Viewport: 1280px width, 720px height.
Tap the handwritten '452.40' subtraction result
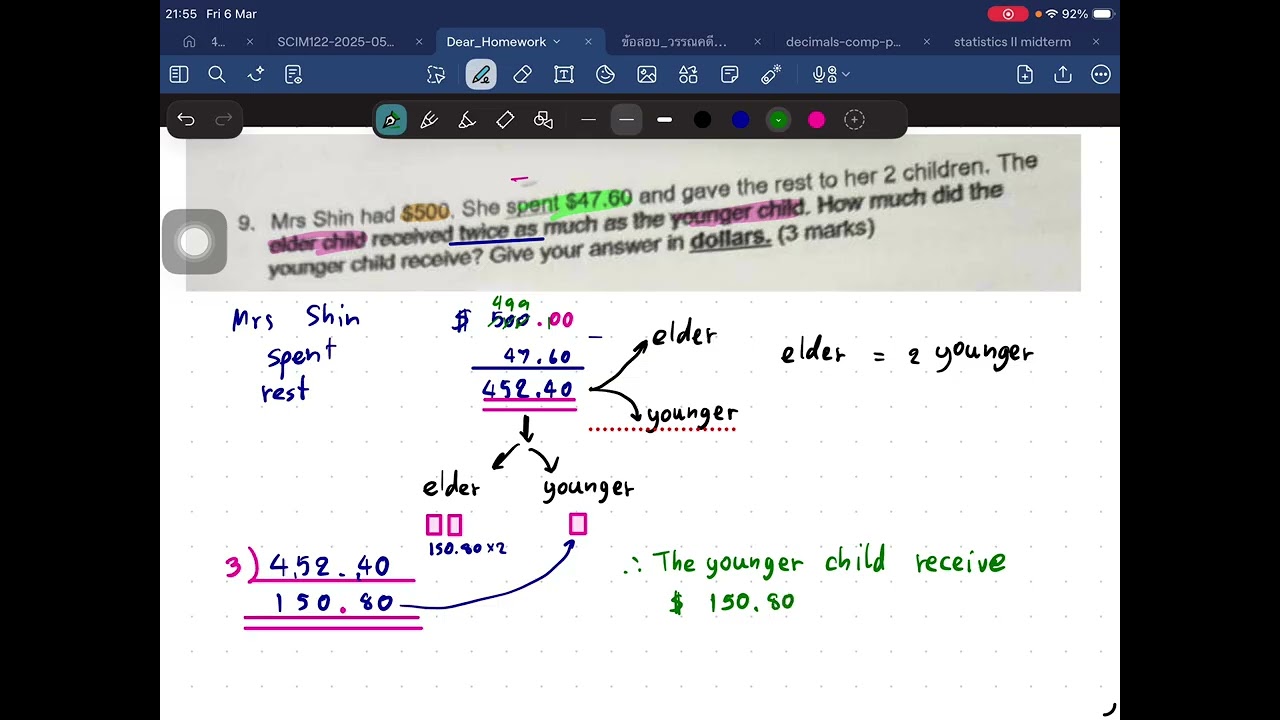pos(528,389)
